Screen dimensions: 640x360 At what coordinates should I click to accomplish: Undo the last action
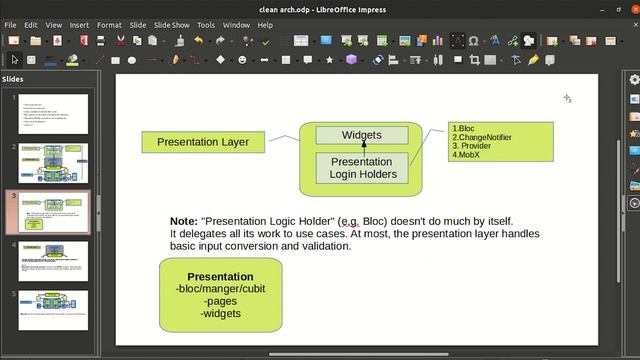click(x=198, y=40)
